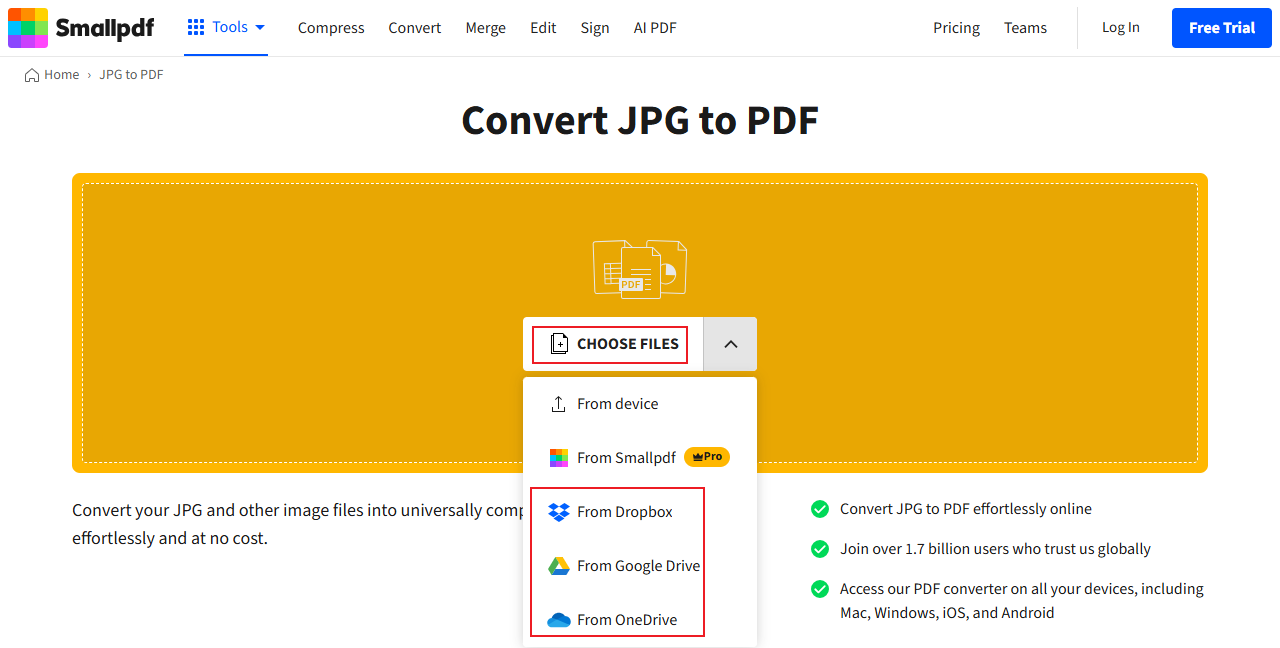Click the CHOOSE FILES upload button
Viewport: 1280px width, 648px height.
pyautogui.click(x=610, y=344)
